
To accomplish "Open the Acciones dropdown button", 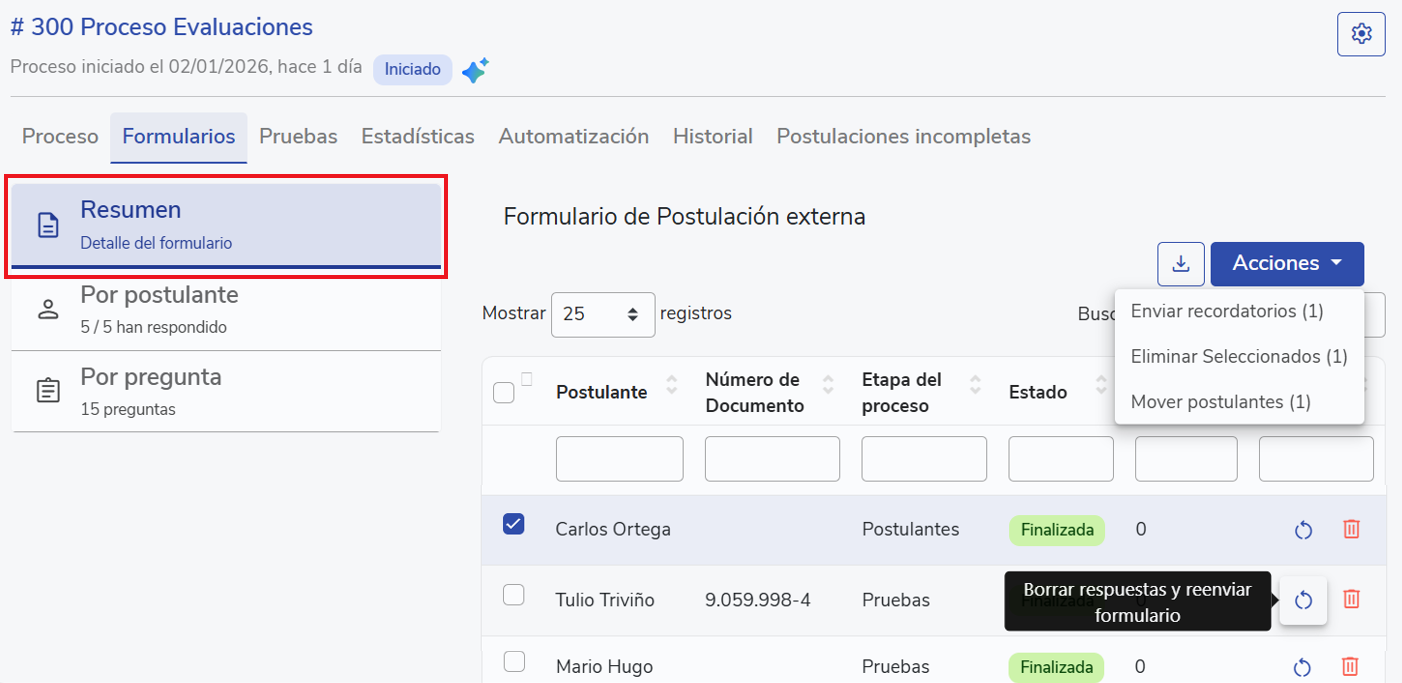I will coord(1286,264).
